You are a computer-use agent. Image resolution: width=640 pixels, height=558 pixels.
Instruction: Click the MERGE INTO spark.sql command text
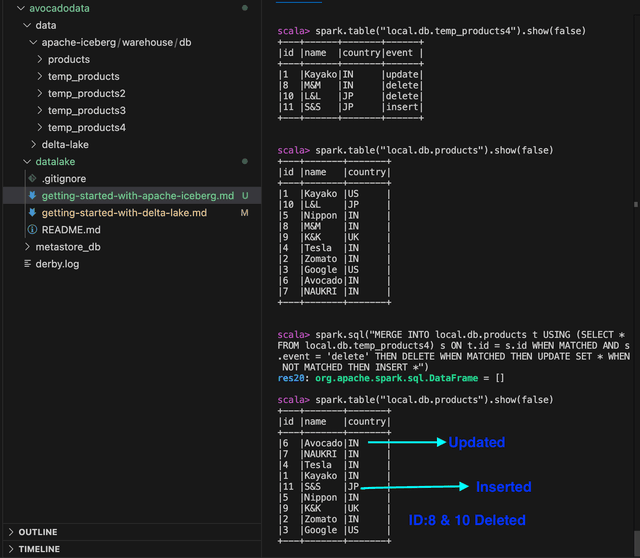pos(454,351)
